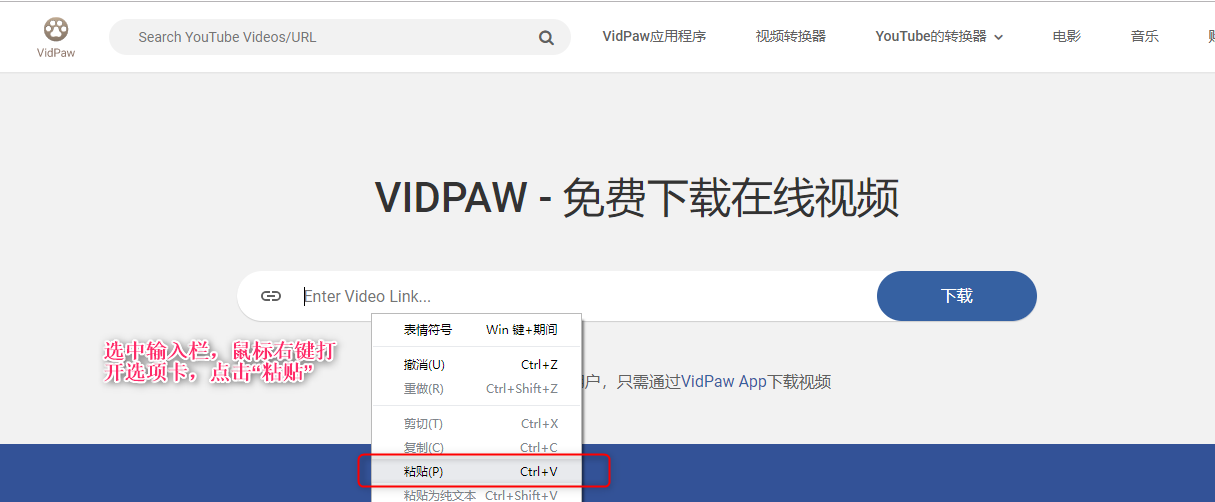Screen dimensions: 1215x502
Task: Open 视频转换器 nav link
Action: (791, 36)
